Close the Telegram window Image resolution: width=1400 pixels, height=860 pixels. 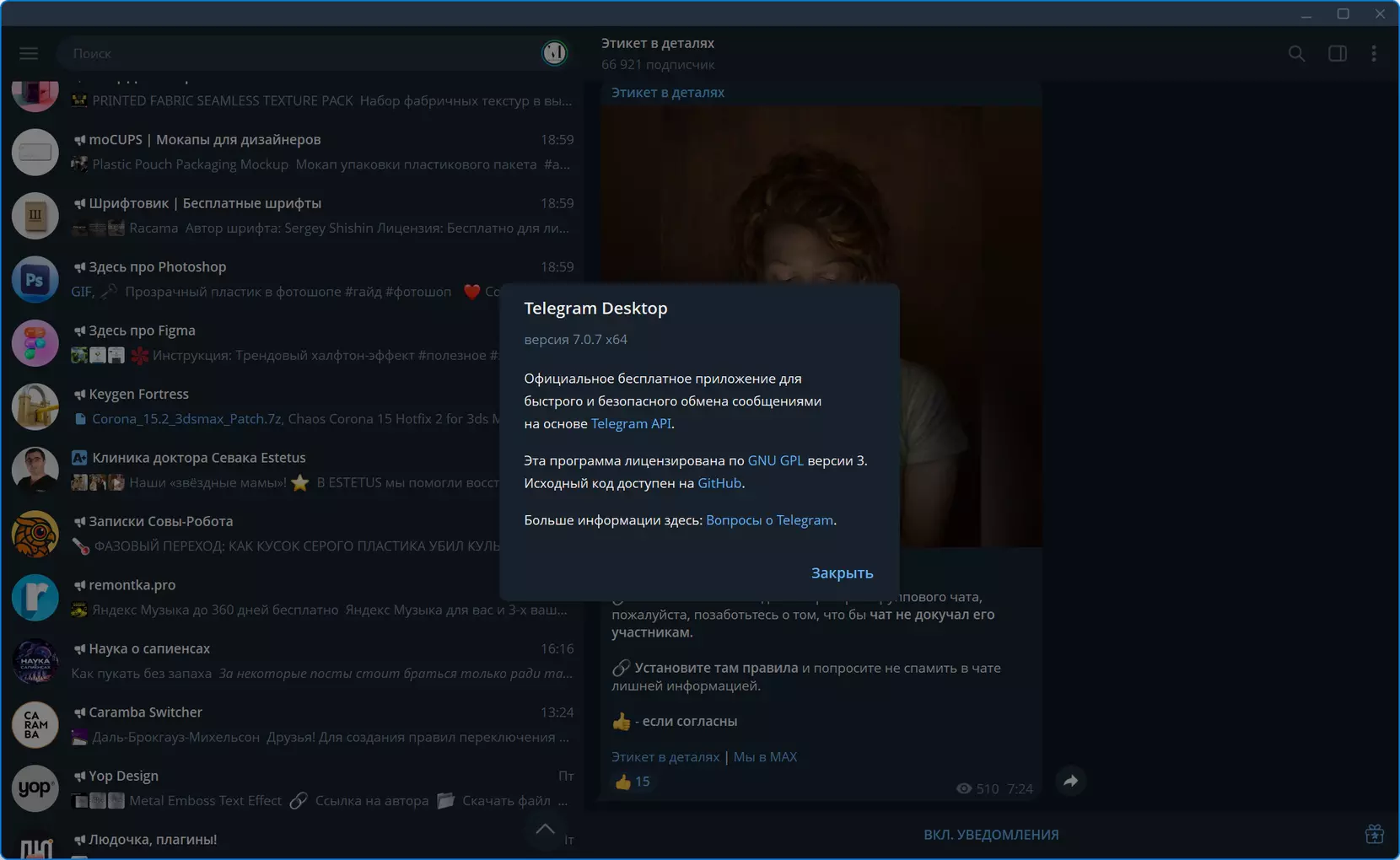1380,14
